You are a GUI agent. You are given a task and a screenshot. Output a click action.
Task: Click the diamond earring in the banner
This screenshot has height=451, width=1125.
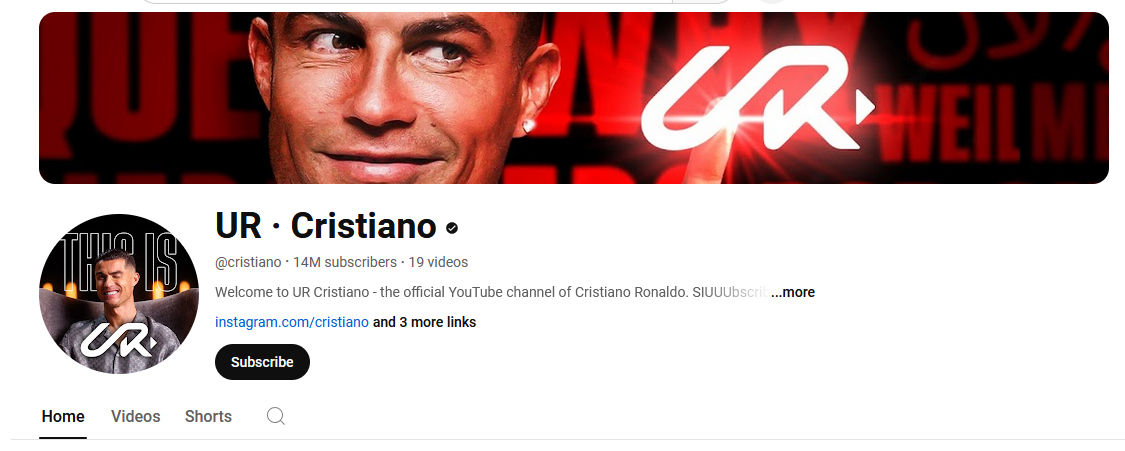529,126
